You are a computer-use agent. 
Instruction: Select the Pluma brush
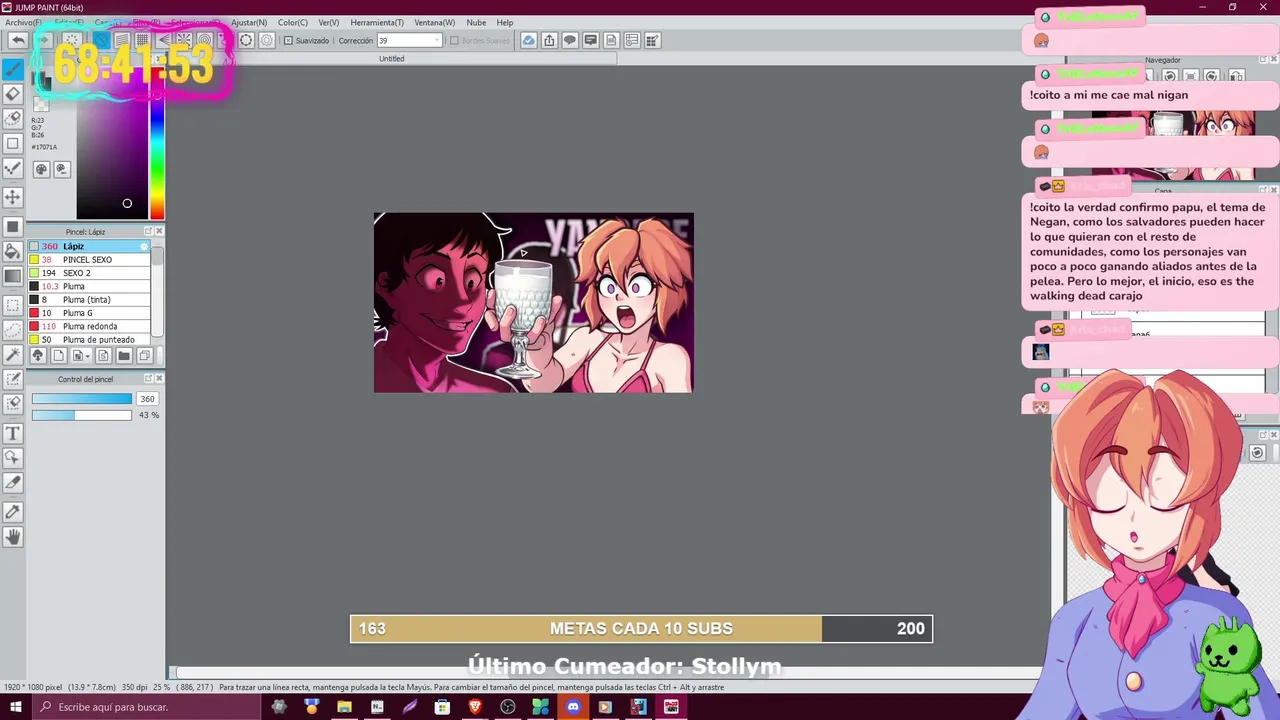(x=89, y=286)
